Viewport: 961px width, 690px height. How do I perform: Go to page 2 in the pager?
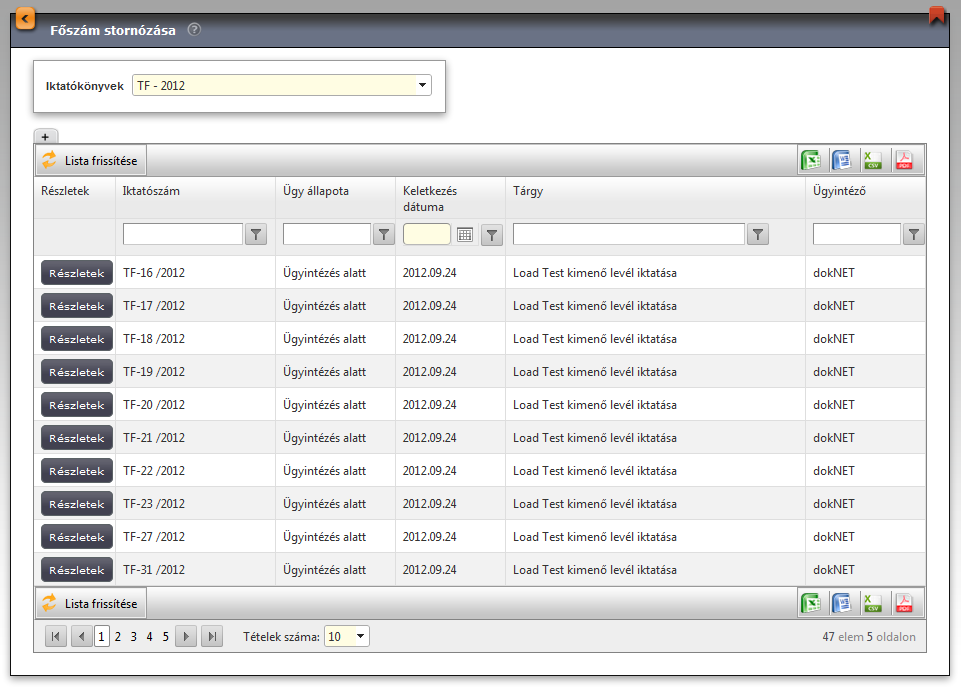point(118,637)
